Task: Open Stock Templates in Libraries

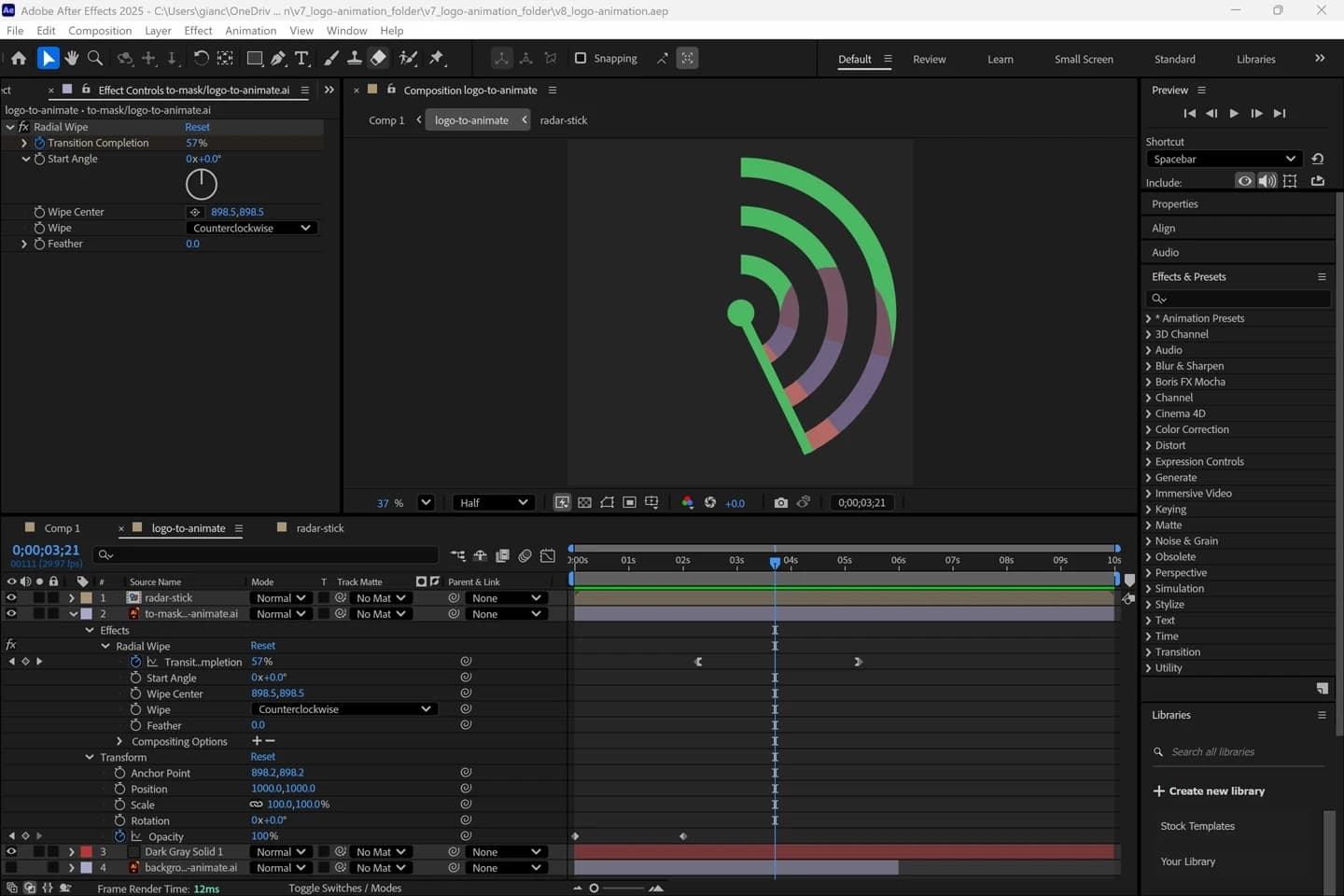Action: 1197,826
